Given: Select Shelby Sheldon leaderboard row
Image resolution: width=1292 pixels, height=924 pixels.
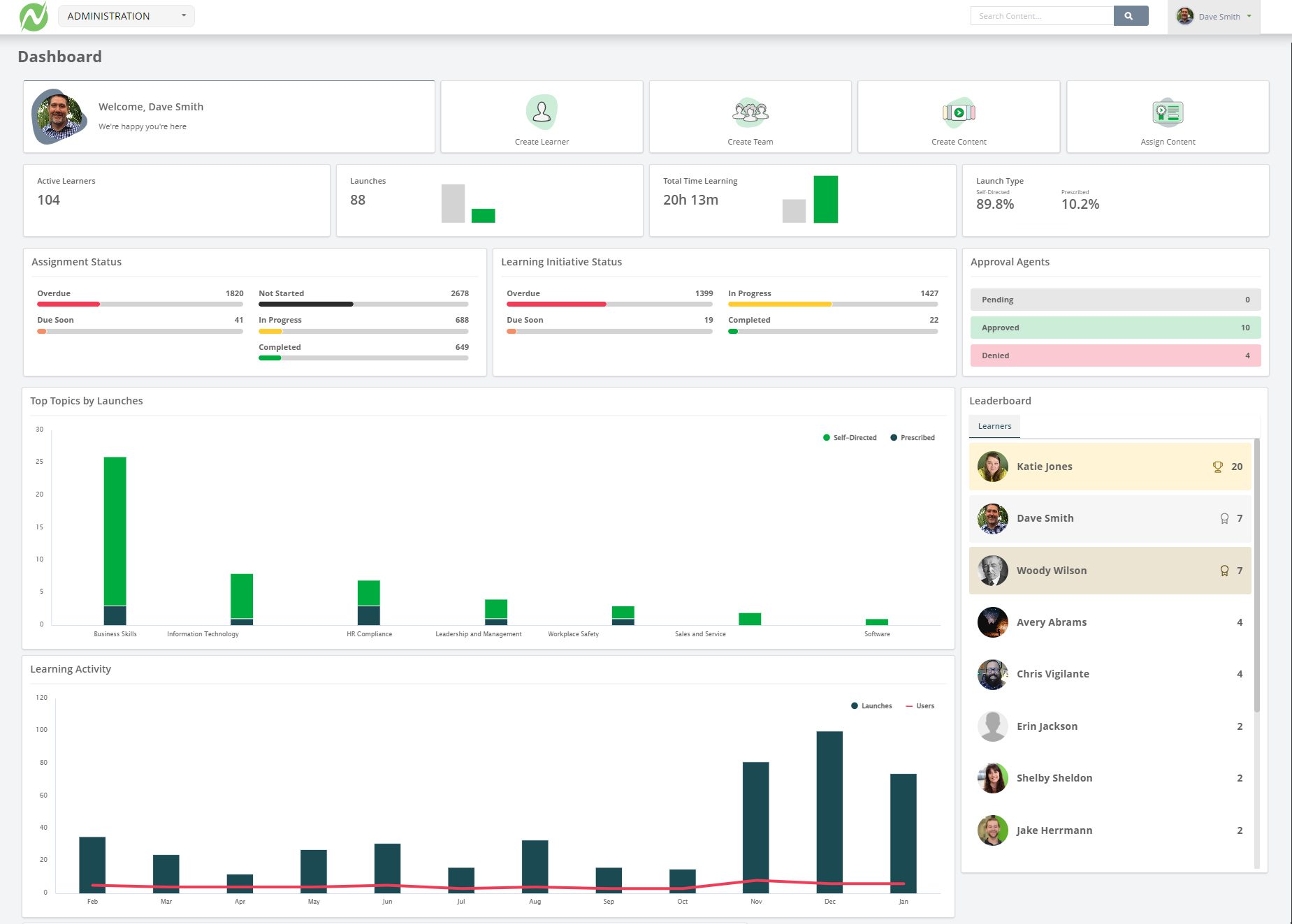Looking at the screenshot, I should point(1110,778).
